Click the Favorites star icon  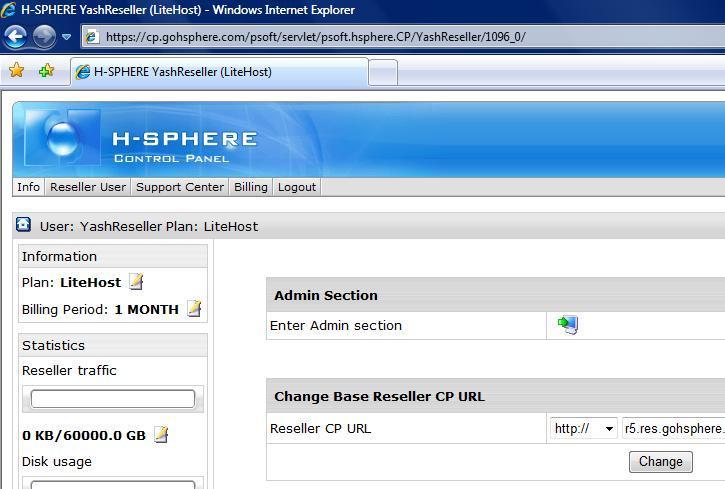point(16,71)
